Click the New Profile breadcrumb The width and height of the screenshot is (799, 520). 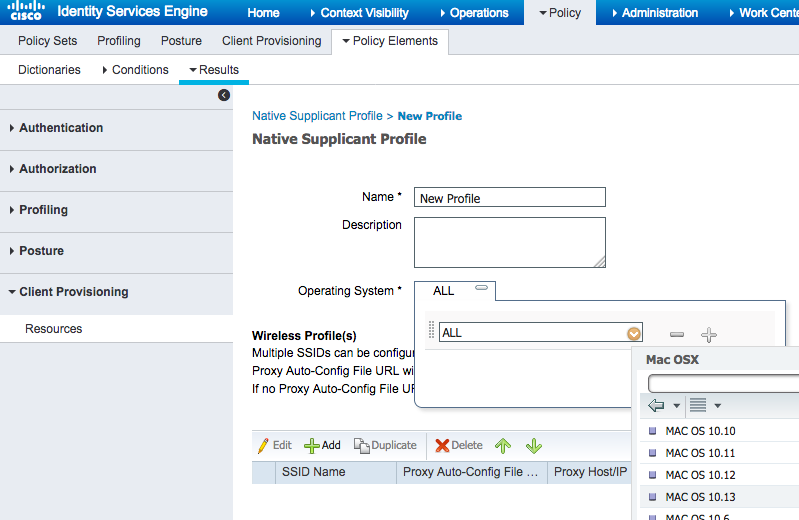tap(430, 116)
